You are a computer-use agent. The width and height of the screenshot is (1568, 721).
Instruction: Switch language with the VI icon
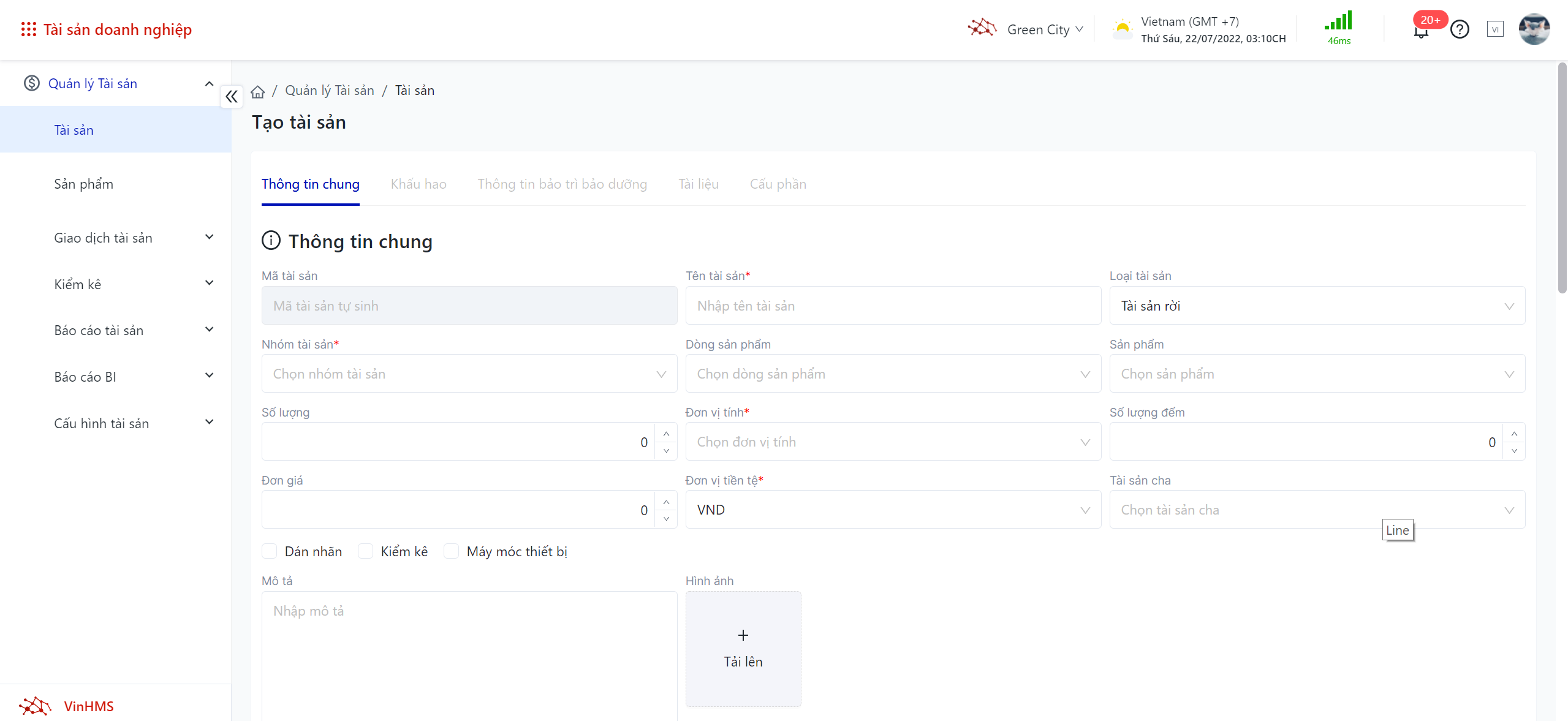1494,29
